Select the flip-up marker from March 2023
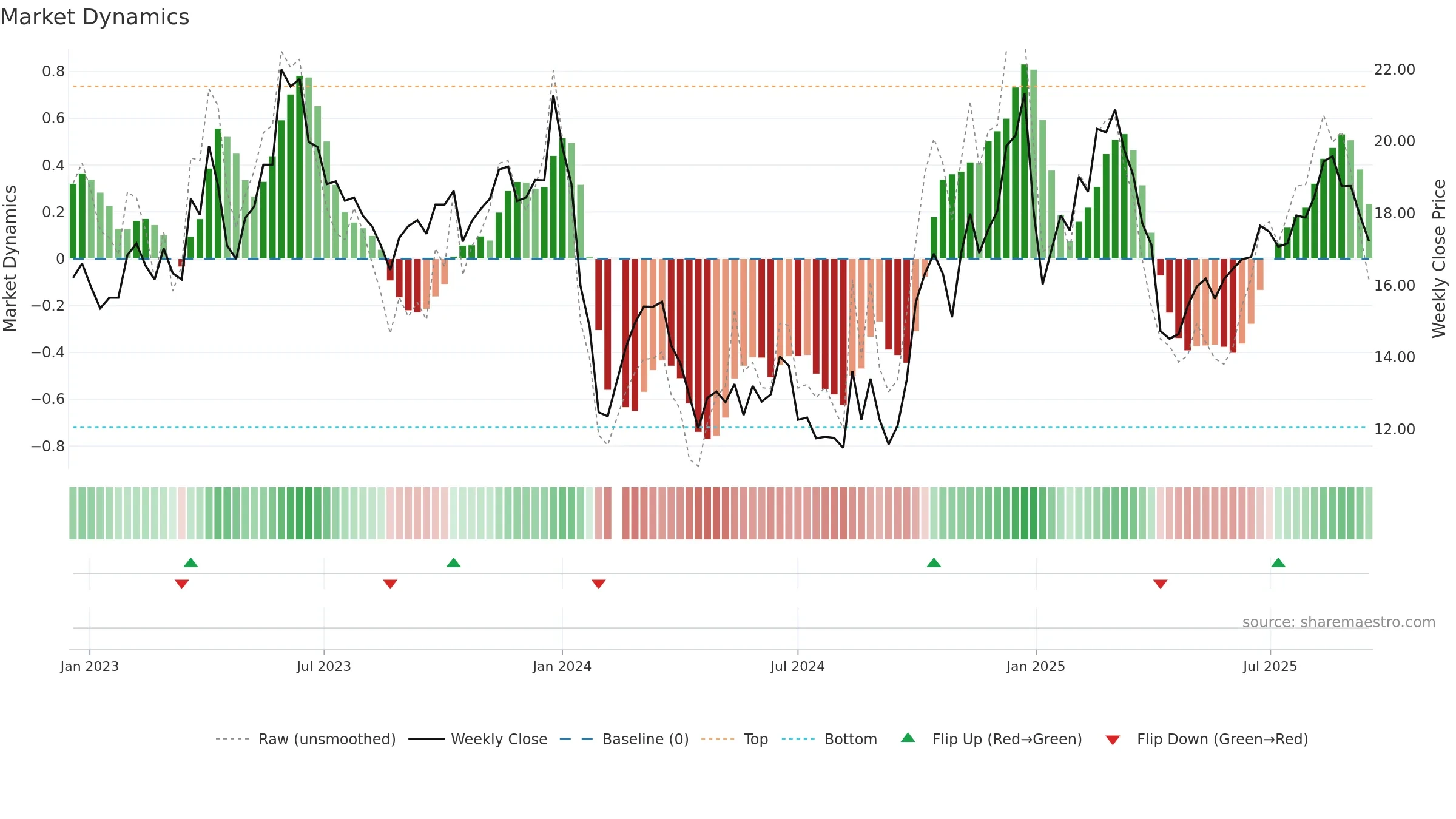Screen dimensions: 1456x819 pos(191,562)
